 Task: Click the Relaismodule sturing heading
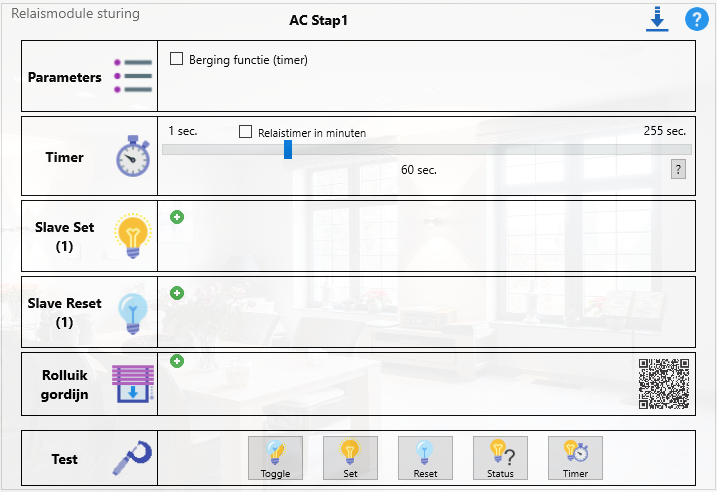pyautogui.click(x=75, y=14)
